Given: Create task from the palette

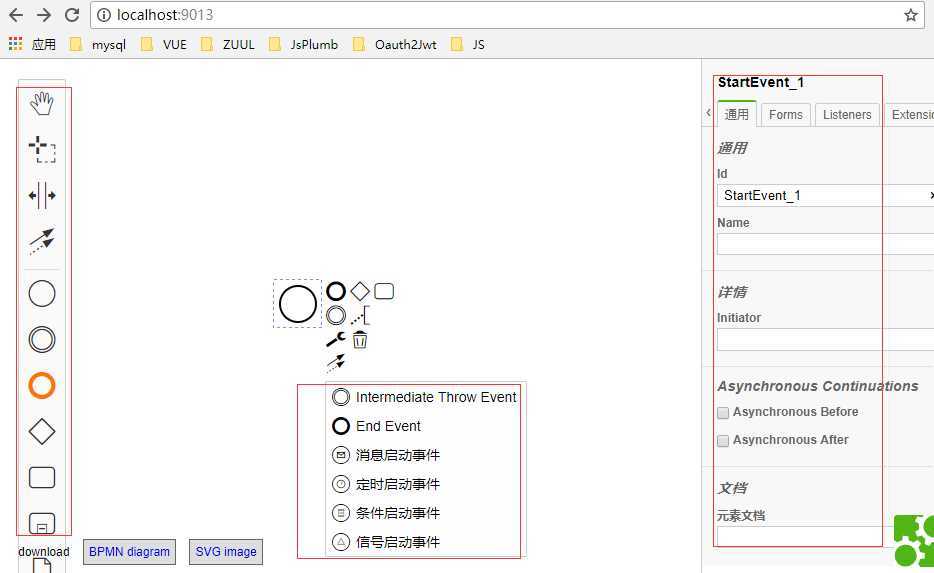Looking at the screenshot, I should tap(42, 477).
